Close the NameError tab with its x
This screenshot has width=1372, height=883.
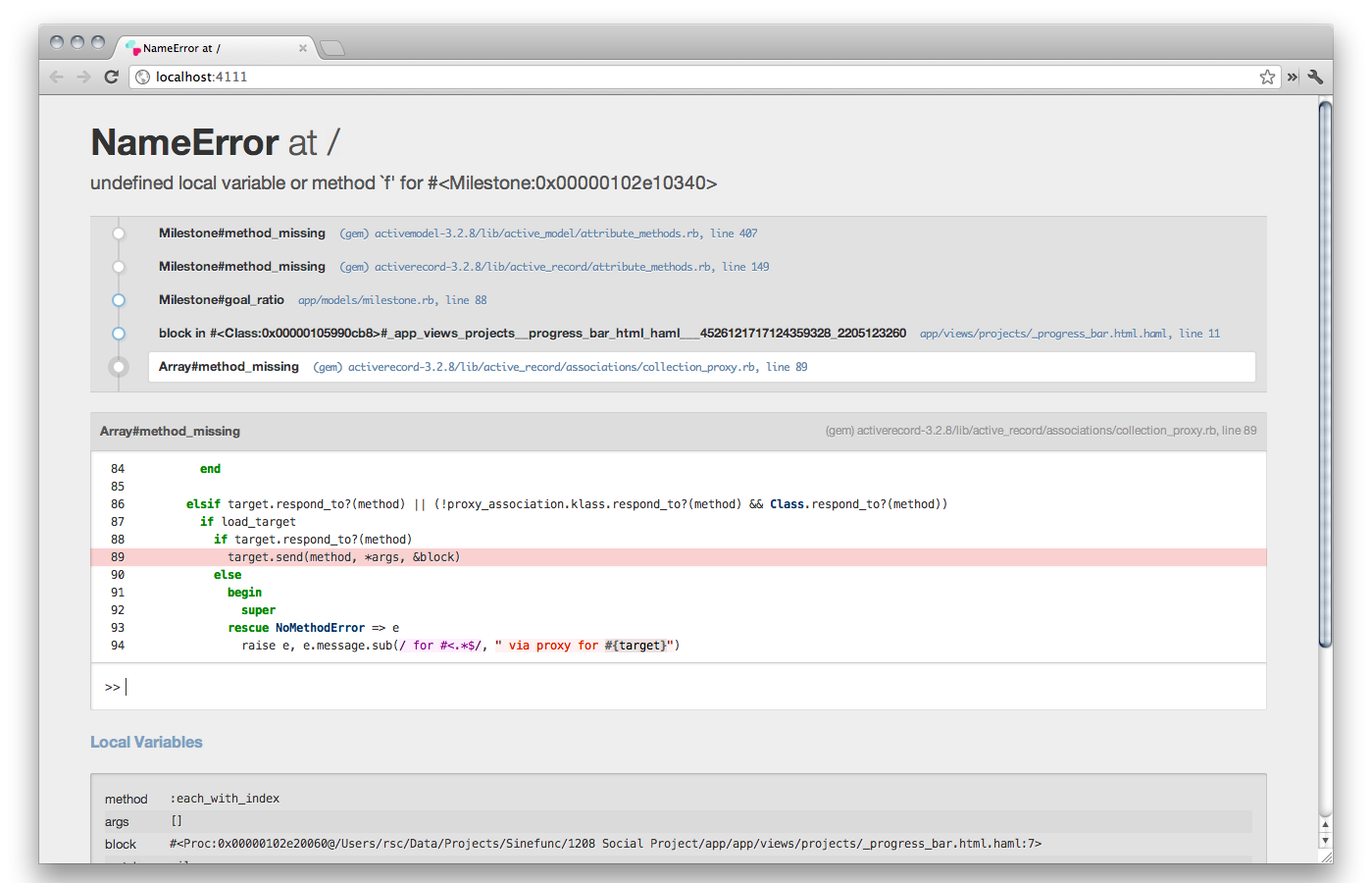tap(303, 48)
